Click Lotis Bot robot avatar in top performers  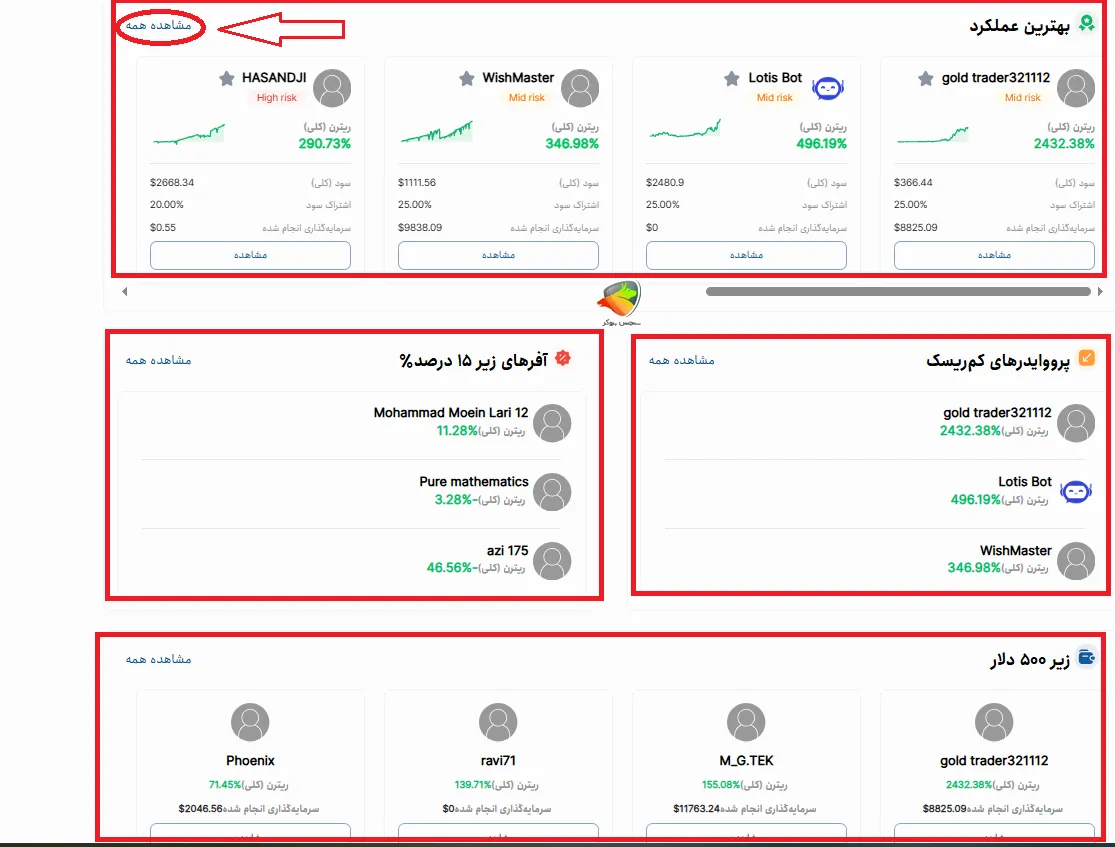pos(828,89)
